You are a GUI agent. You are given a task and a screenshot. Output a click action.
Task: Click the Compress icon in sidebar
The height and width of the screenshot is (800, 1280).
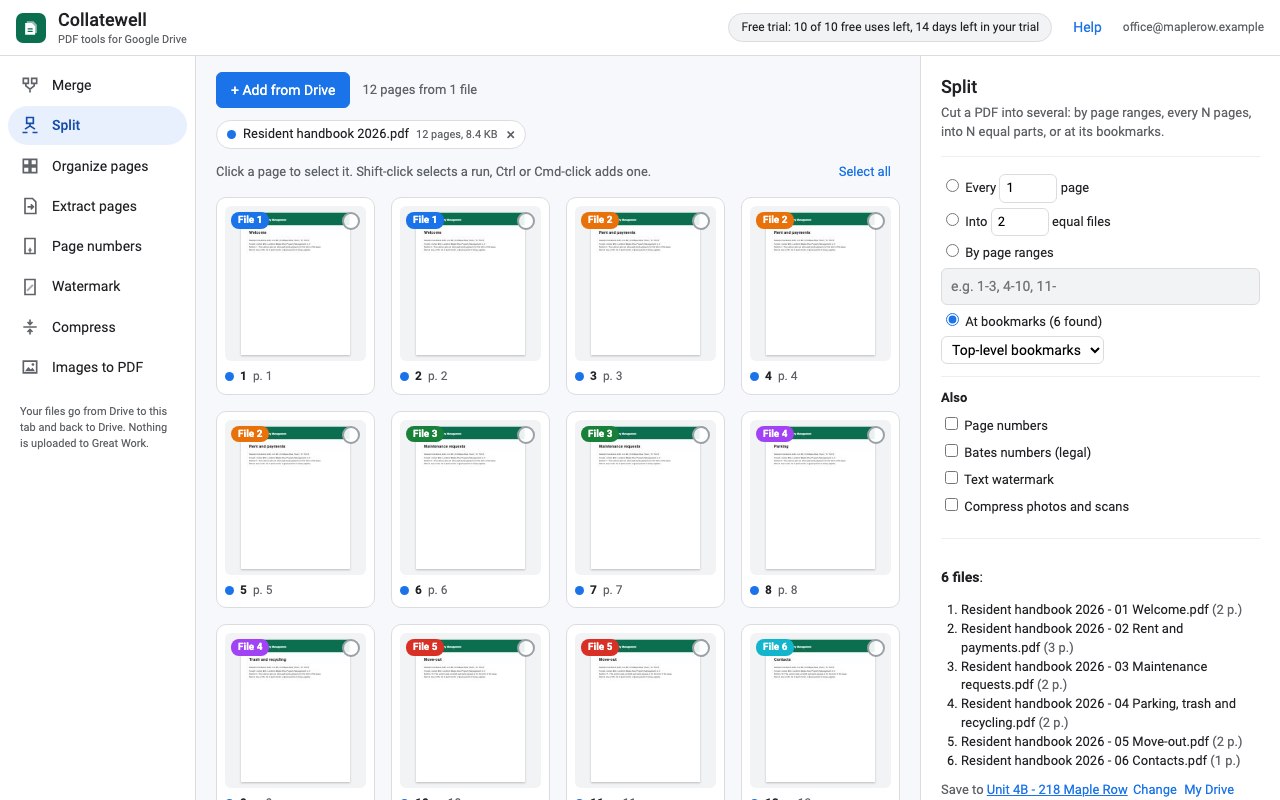pos(30,327)
